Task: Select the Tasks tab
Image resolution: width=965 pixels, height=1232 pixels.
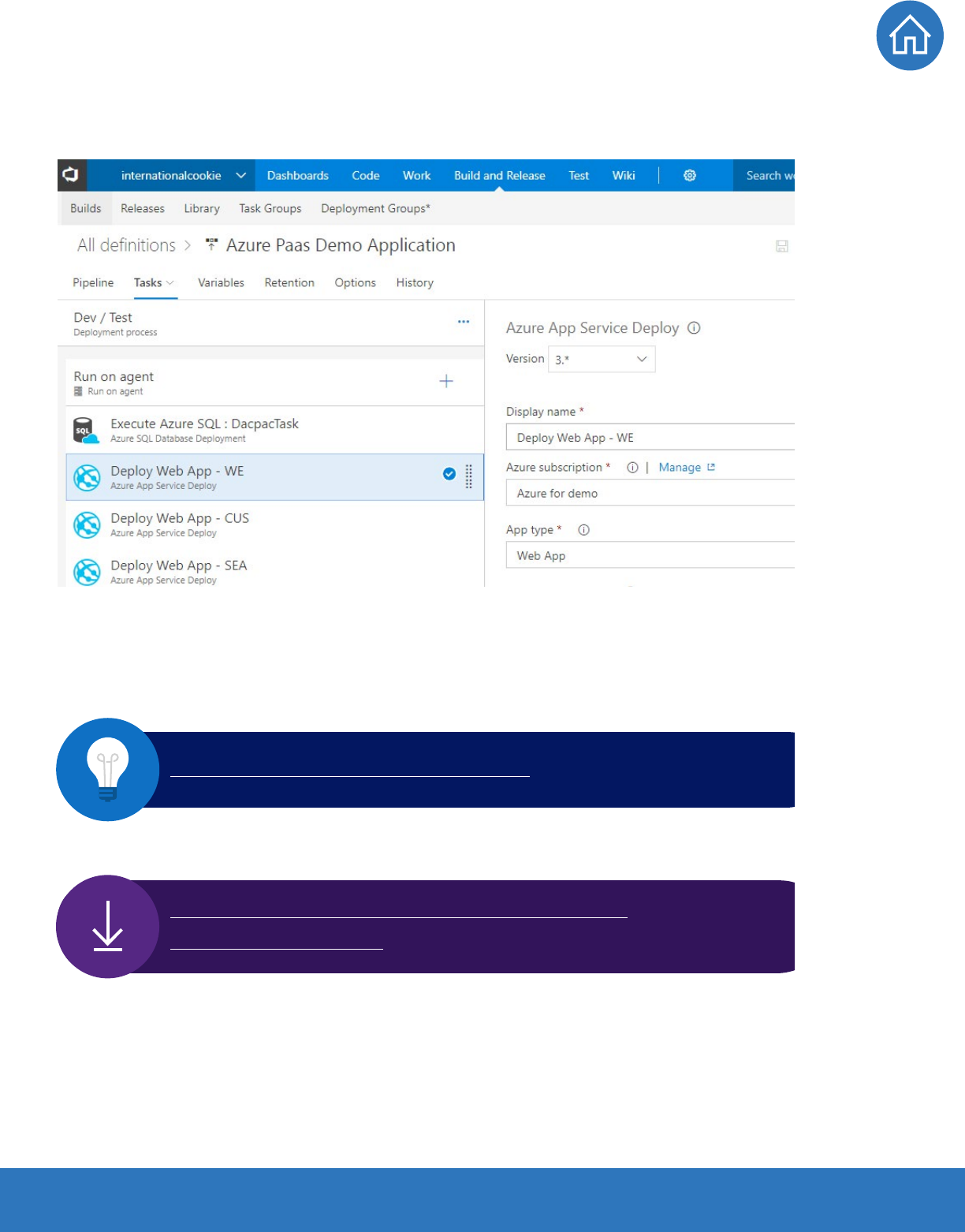Action: [x=148, y=283]
